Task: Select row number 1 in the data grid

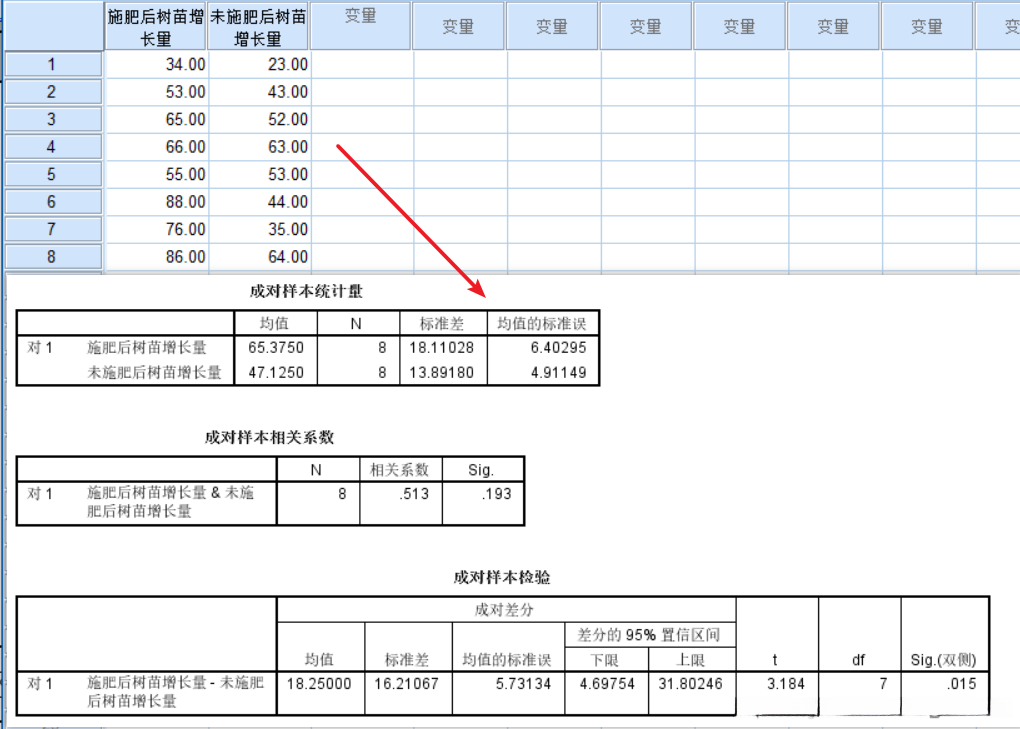Action: coord(52,63)
